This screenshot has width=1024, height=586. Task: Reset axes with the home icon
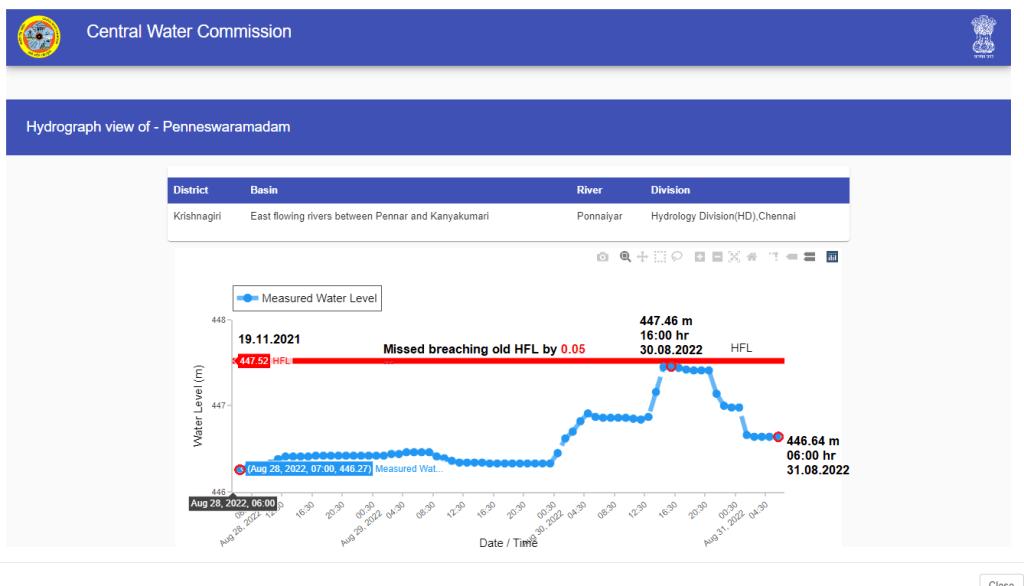pos(751,257)
